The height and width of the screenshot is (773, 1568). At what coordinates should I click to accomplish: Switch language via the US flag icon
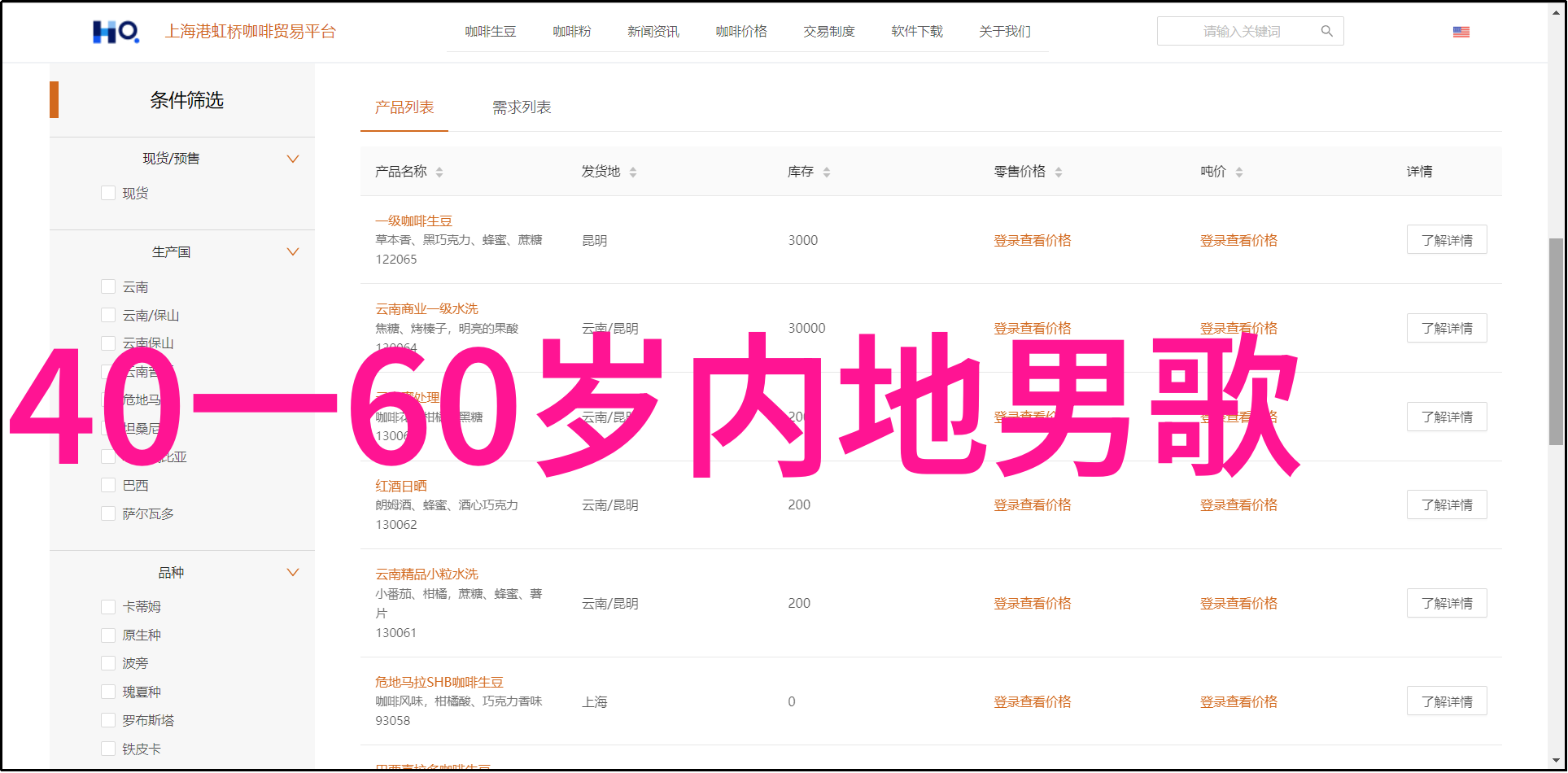[x=1461, y=32]
